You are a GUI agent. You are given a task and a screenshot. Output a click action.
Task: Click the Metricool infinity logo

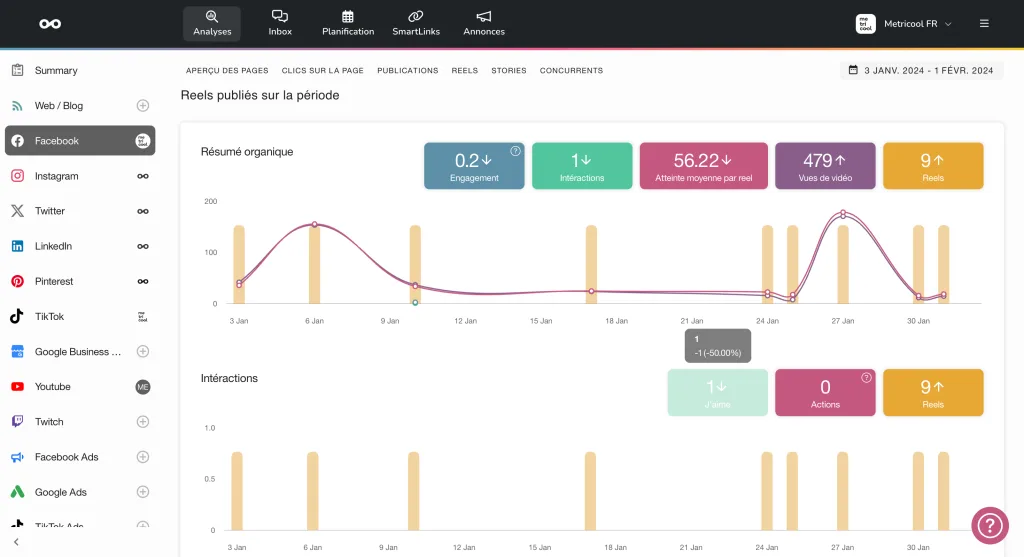[x=50, y=24]
